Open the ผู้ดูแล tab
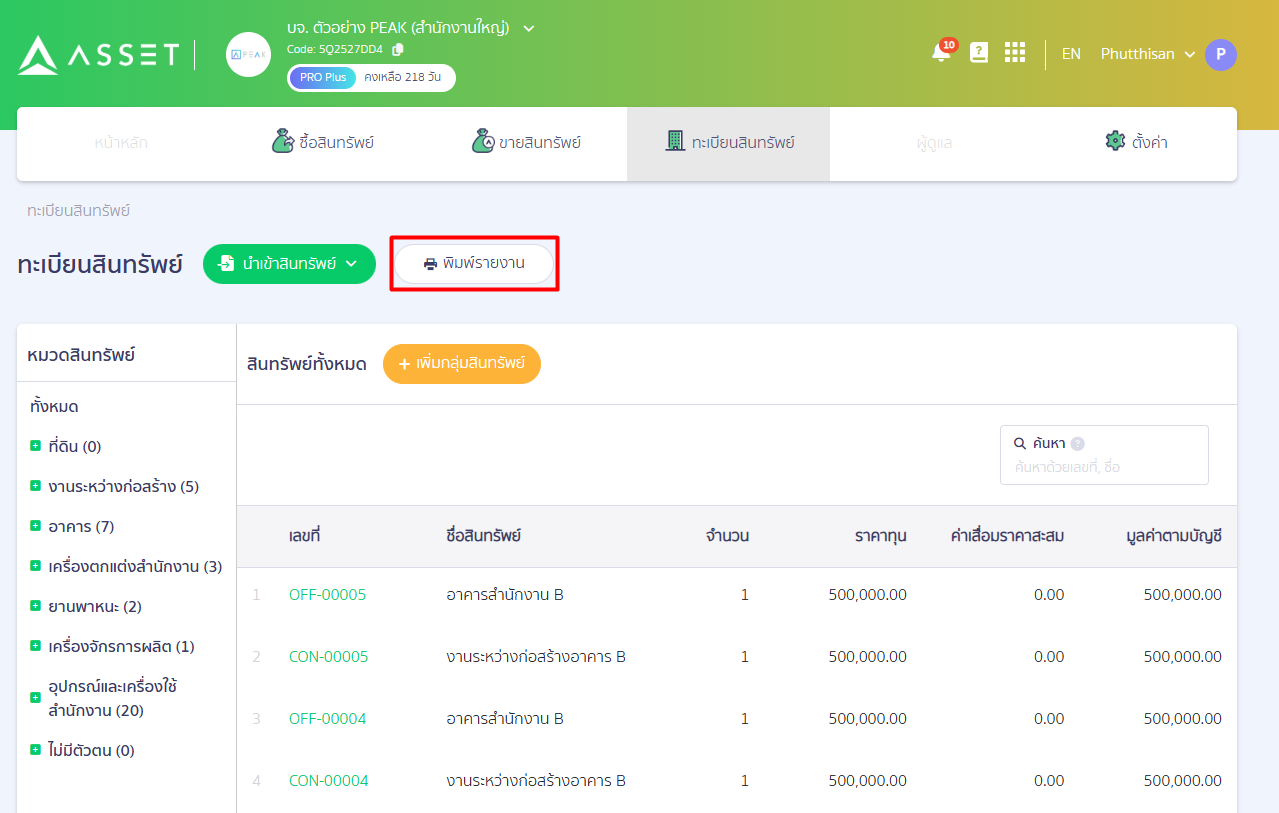Screen dimensions: 1279x813 click(934, 143)
